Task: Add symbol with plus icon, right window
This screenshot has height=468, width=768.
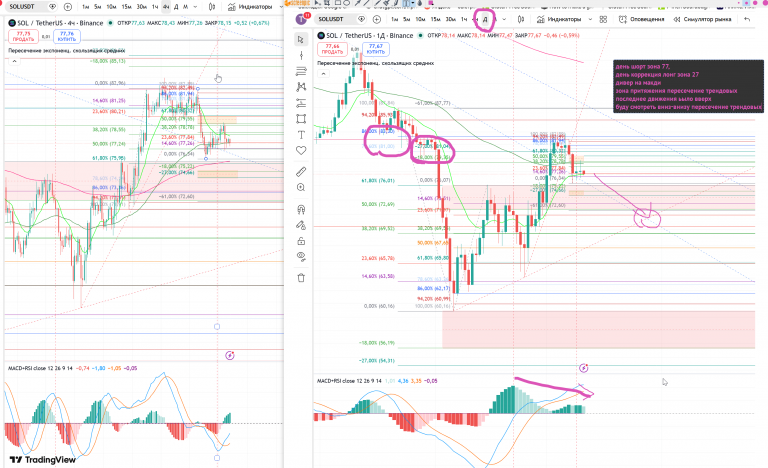Action: pos(377,19)
